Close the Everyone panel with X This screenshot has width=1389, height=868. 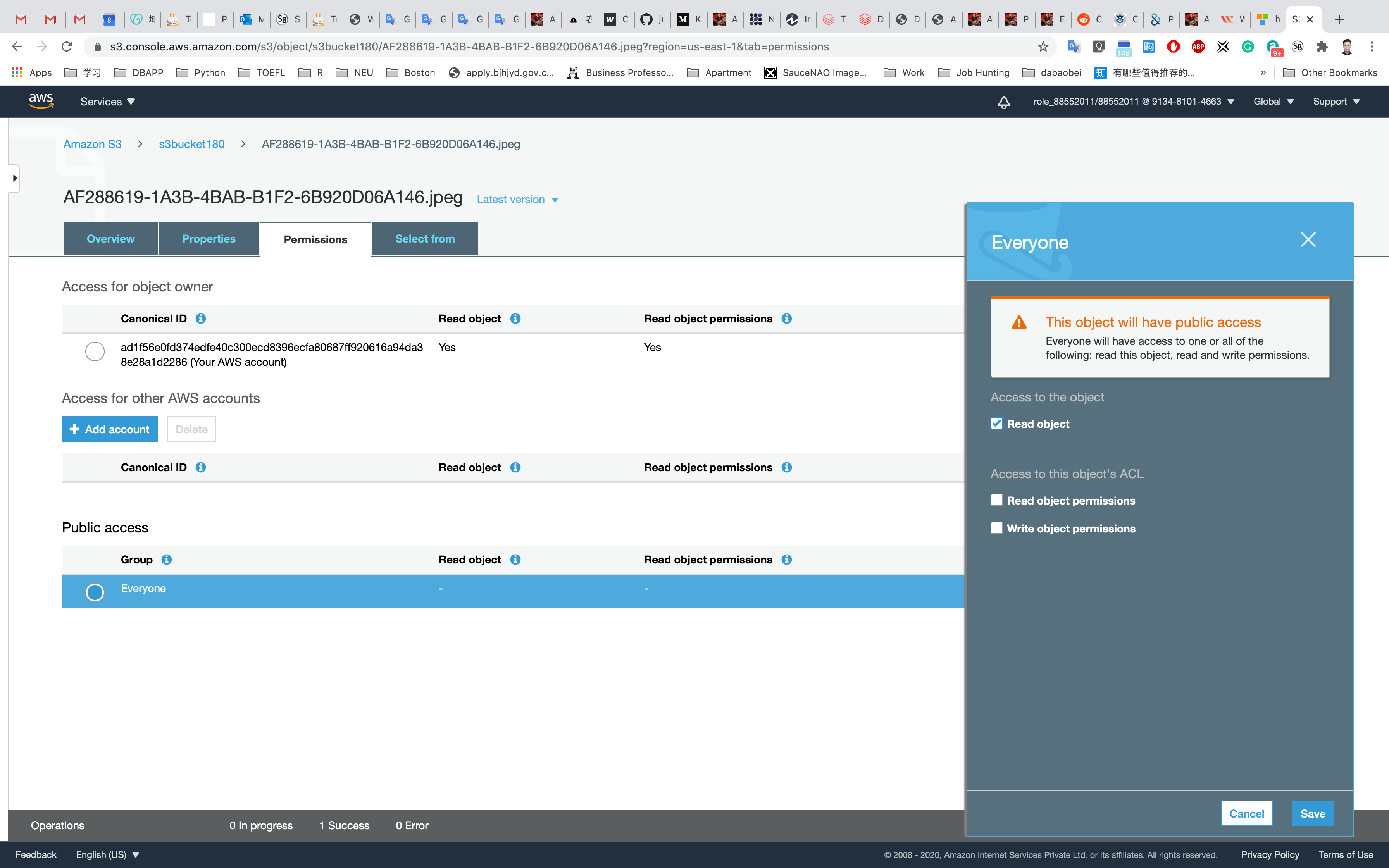tap(1308, 240)
